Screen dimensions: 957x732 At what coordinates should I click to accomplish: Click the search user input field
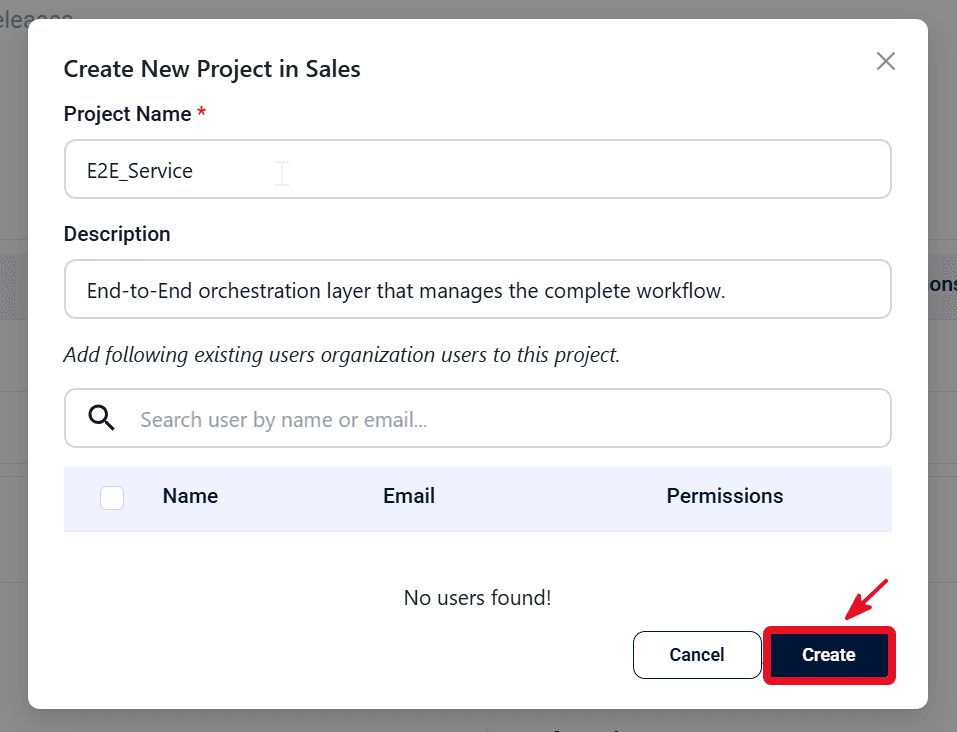[x=477, y=418]
